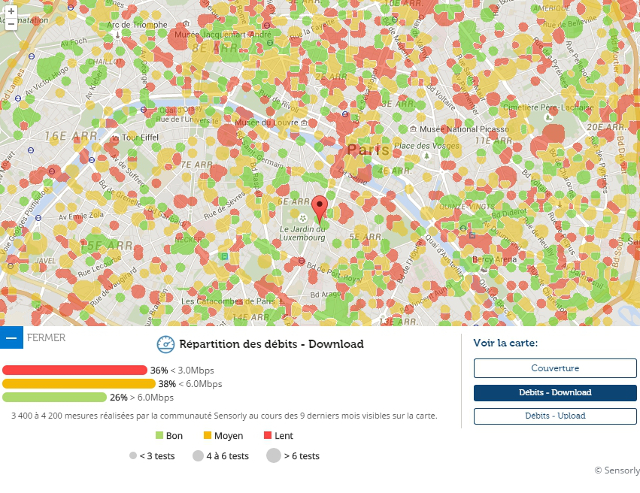Click the FERMER label to close panel

(47, 338)
